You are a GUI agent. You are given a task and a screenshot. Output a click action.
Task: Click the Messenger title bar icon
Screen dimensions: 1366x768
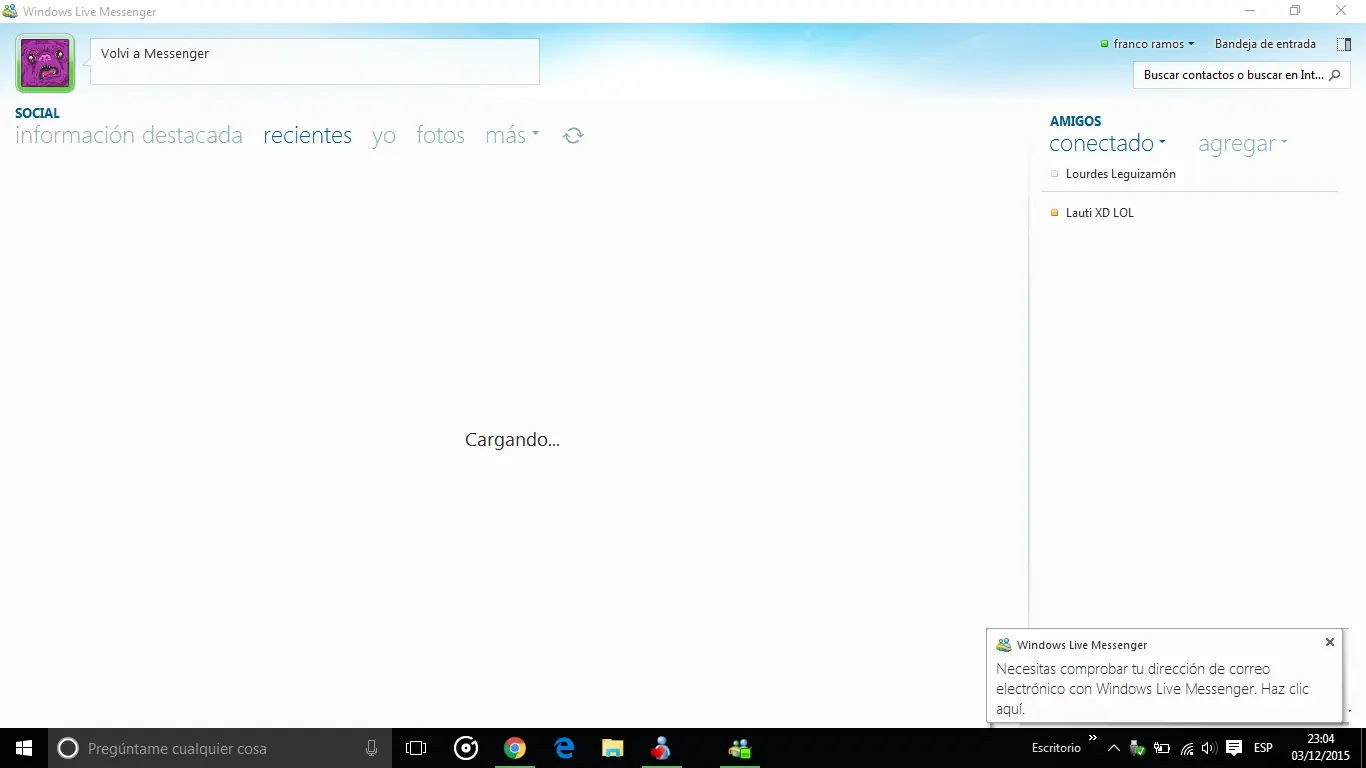point(10,12)
